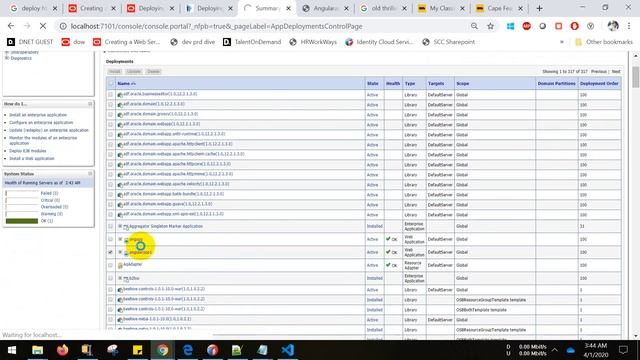640x360 pixels.
Task: Expand the Aggregator Singleton Marker Application node
Action: (120, 226)
